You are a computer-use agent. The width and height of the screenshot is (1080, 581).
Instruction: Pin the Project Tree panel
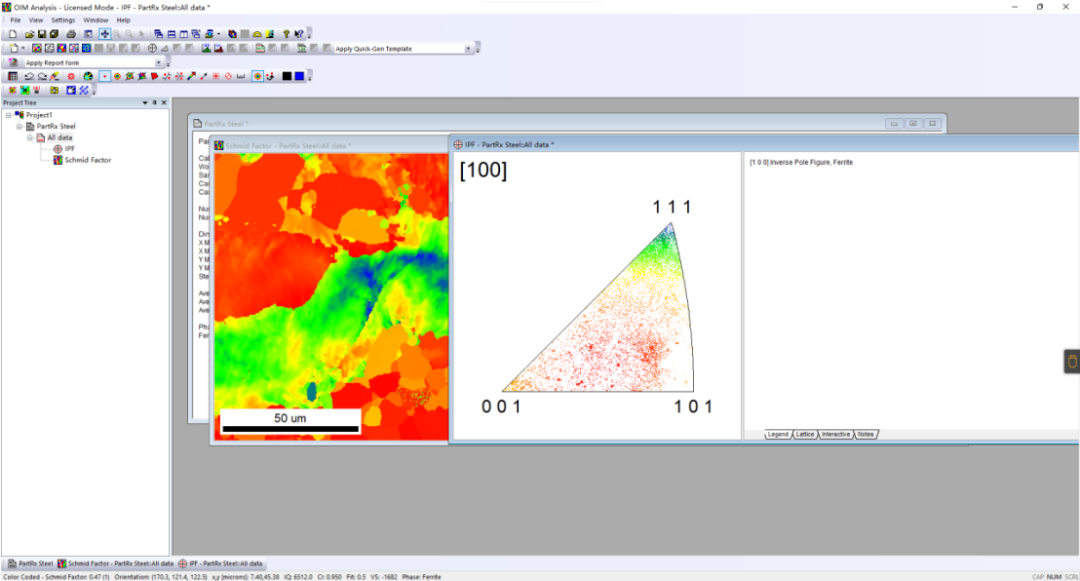pyautogui.click(x=153, y=102)
